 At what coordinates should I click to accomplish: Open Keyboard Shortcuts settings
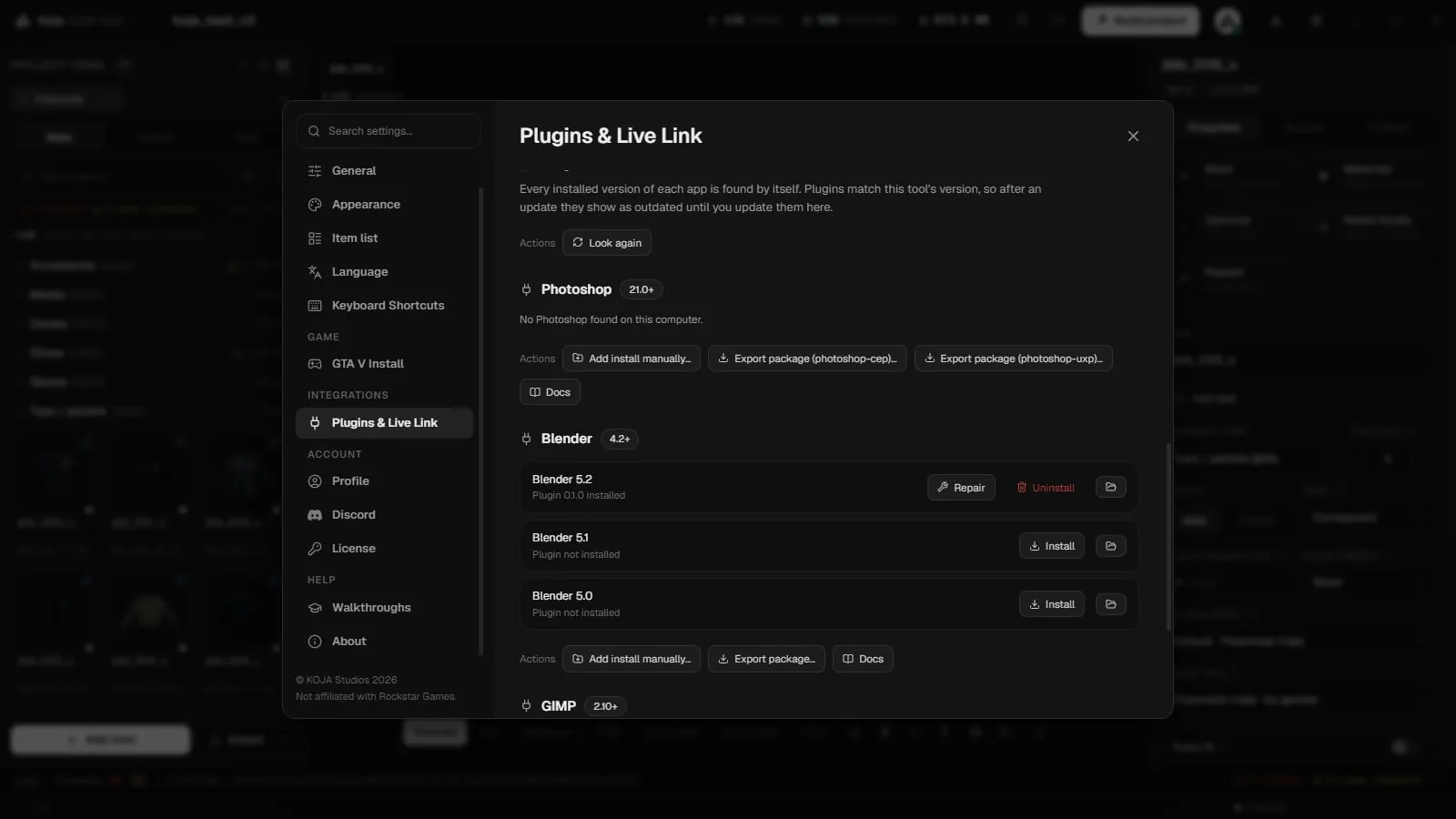tap(384, 306)
